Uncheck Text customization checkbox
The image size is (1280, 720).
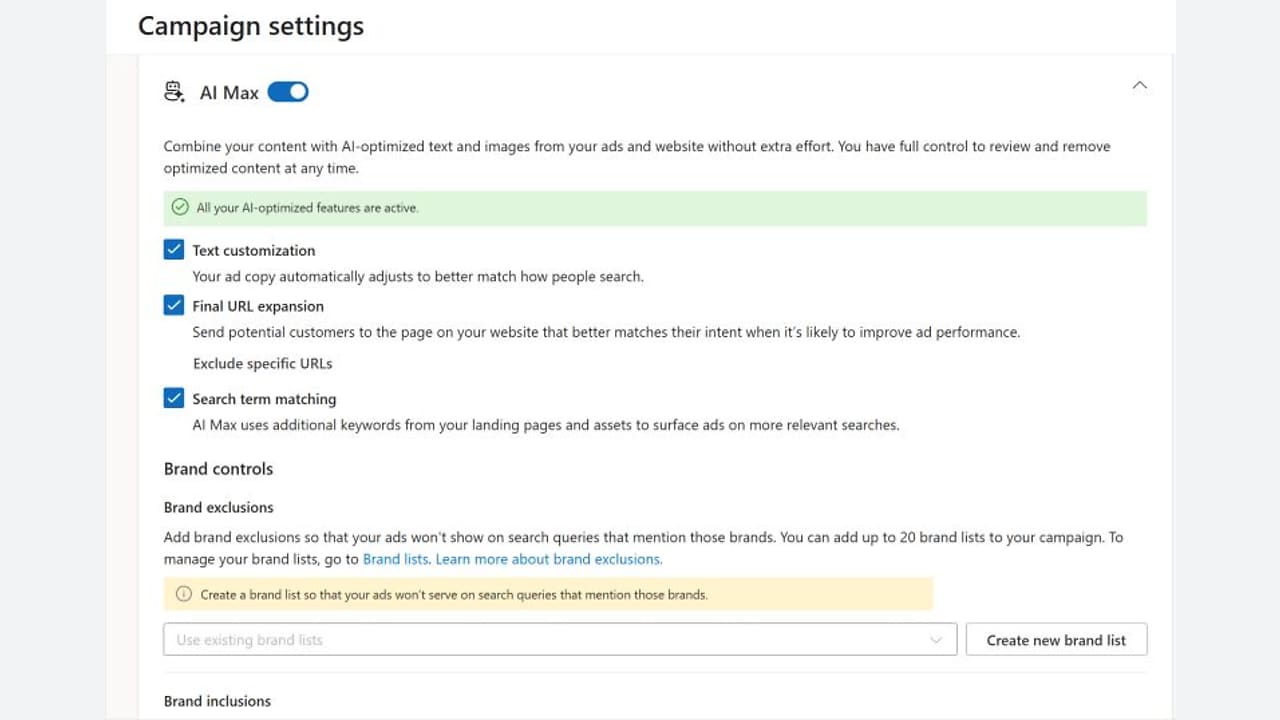(x=174, y=250)
